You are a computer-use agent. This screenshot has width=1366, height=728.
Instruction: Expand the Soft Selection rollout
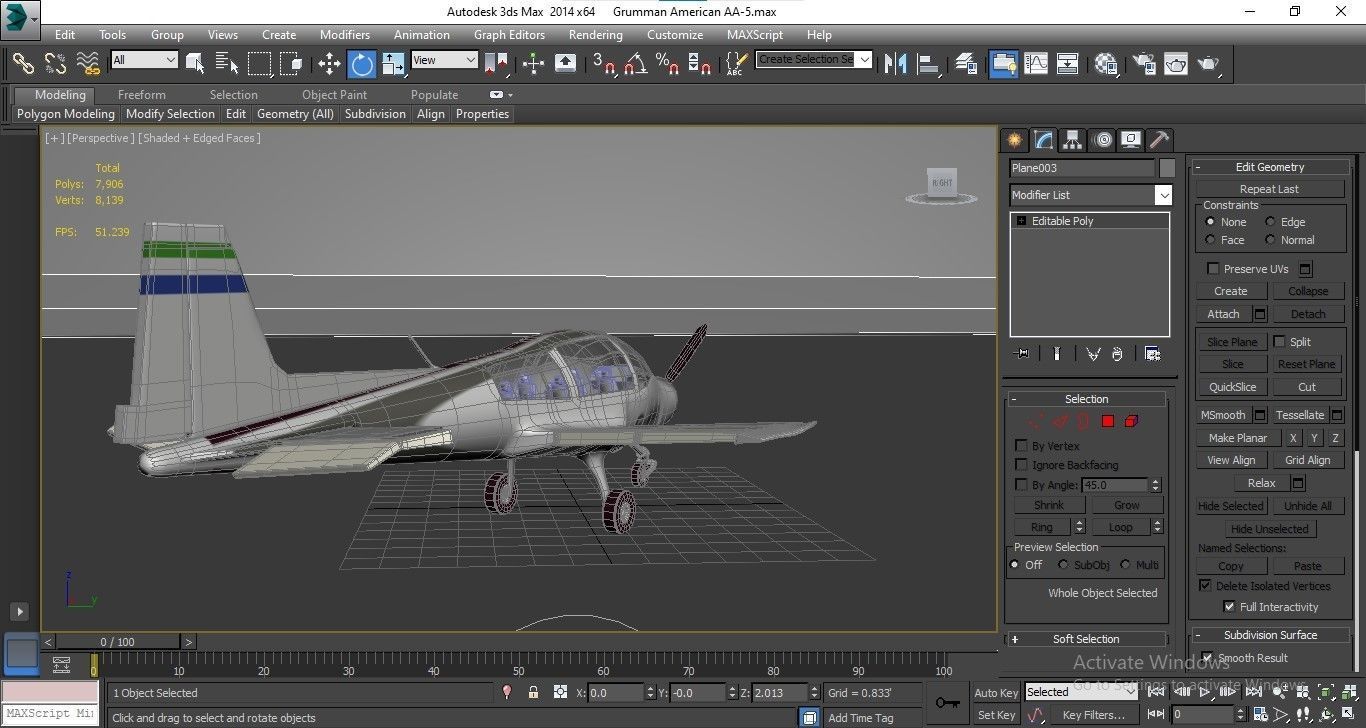tap(1086, 639)
